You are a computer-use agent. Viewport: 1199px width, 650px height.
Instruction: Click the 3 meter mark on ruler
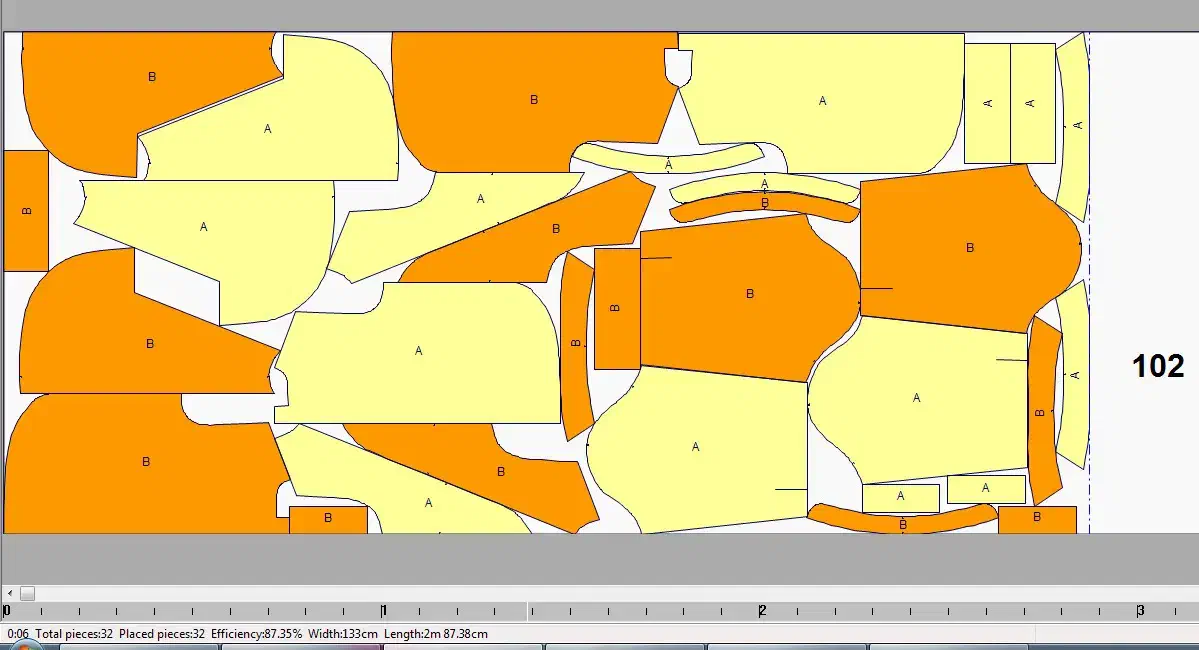(x=1140, y=611)
